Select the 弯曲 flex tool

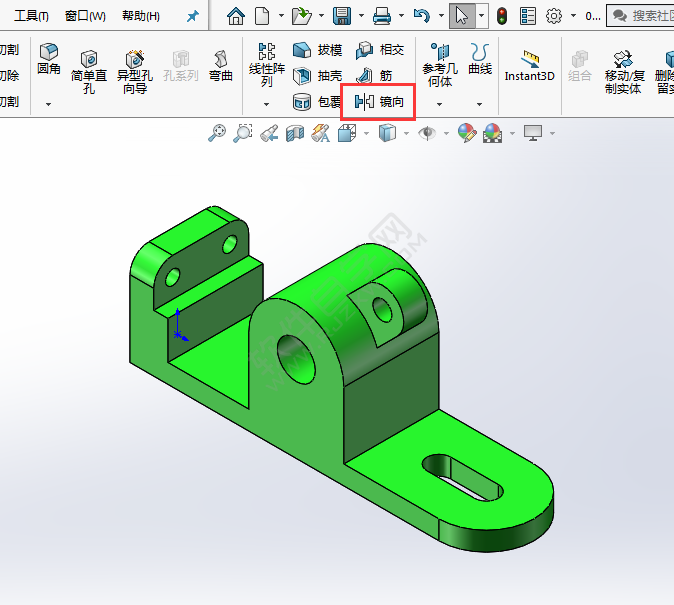point(221,66)
